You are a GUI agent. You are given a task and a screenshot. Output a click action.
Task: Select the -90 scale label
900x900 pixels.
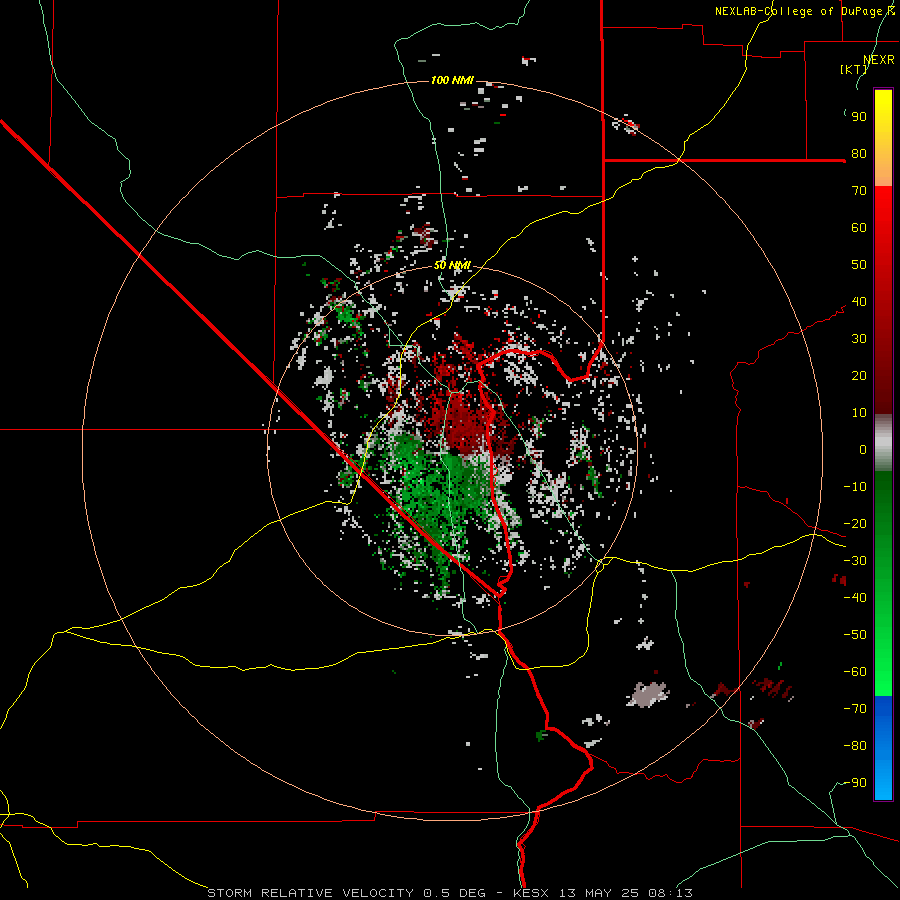pyautogui.click(x=855, y=783)
